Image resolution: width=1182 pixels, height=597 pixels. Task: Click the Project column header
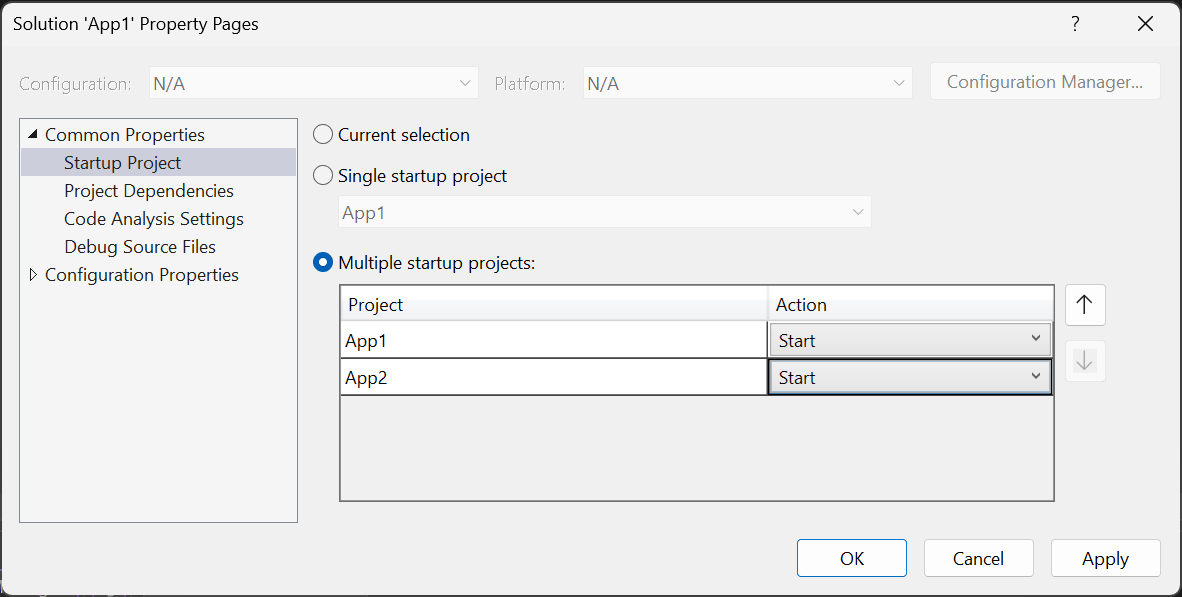click(553, 305)
